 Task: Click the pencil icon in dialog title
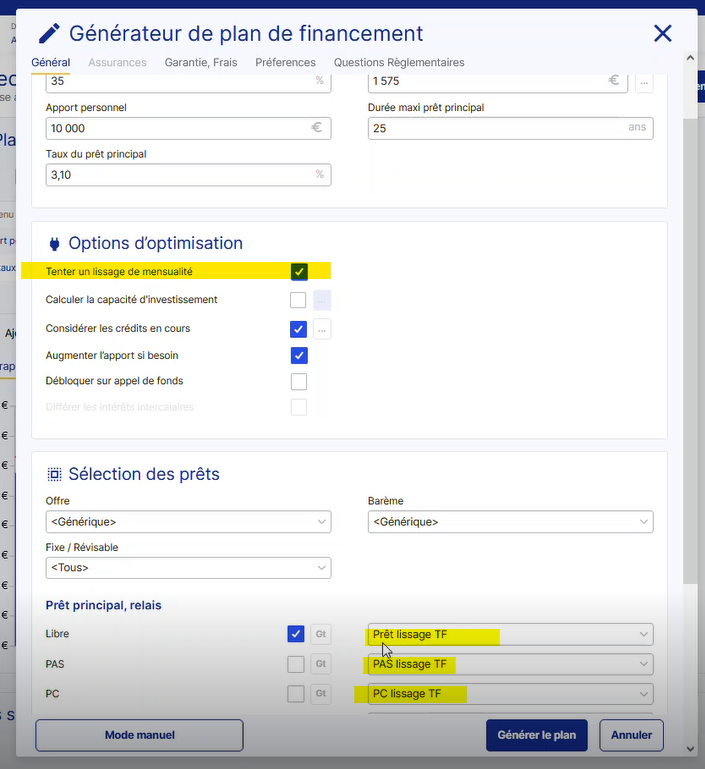tap(49, 34)
